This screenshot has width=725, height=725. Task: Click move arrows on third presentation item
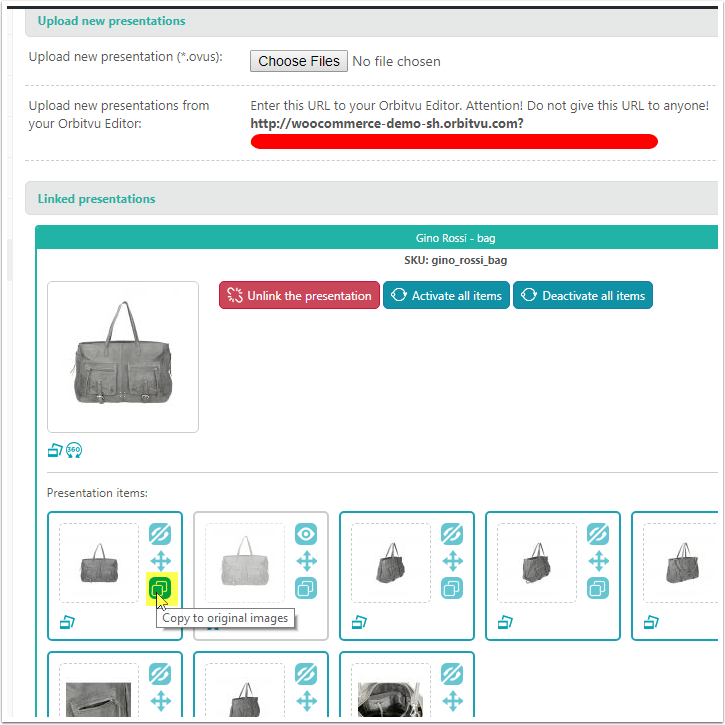click(x=453, y=561)
